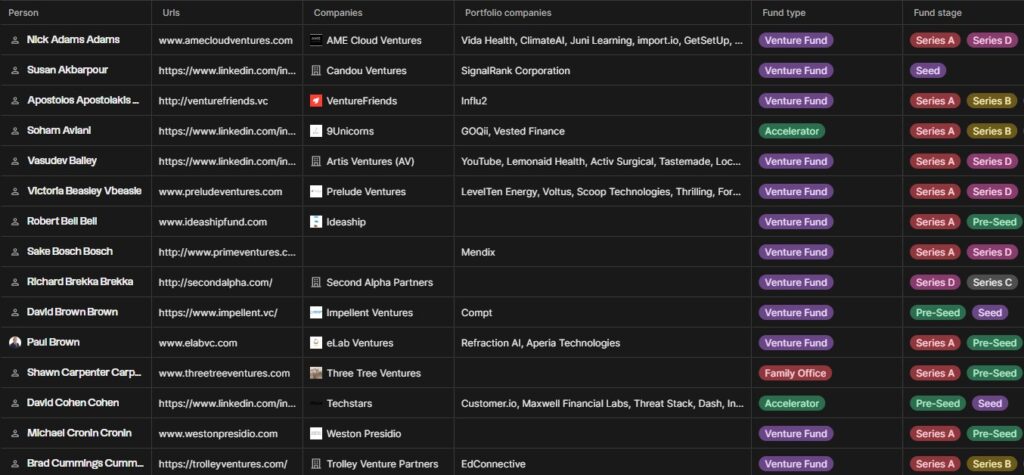Click the Seed tag in Susan Akbarpour's row
Screen dimensions: 1024x475
pos(927,71)
